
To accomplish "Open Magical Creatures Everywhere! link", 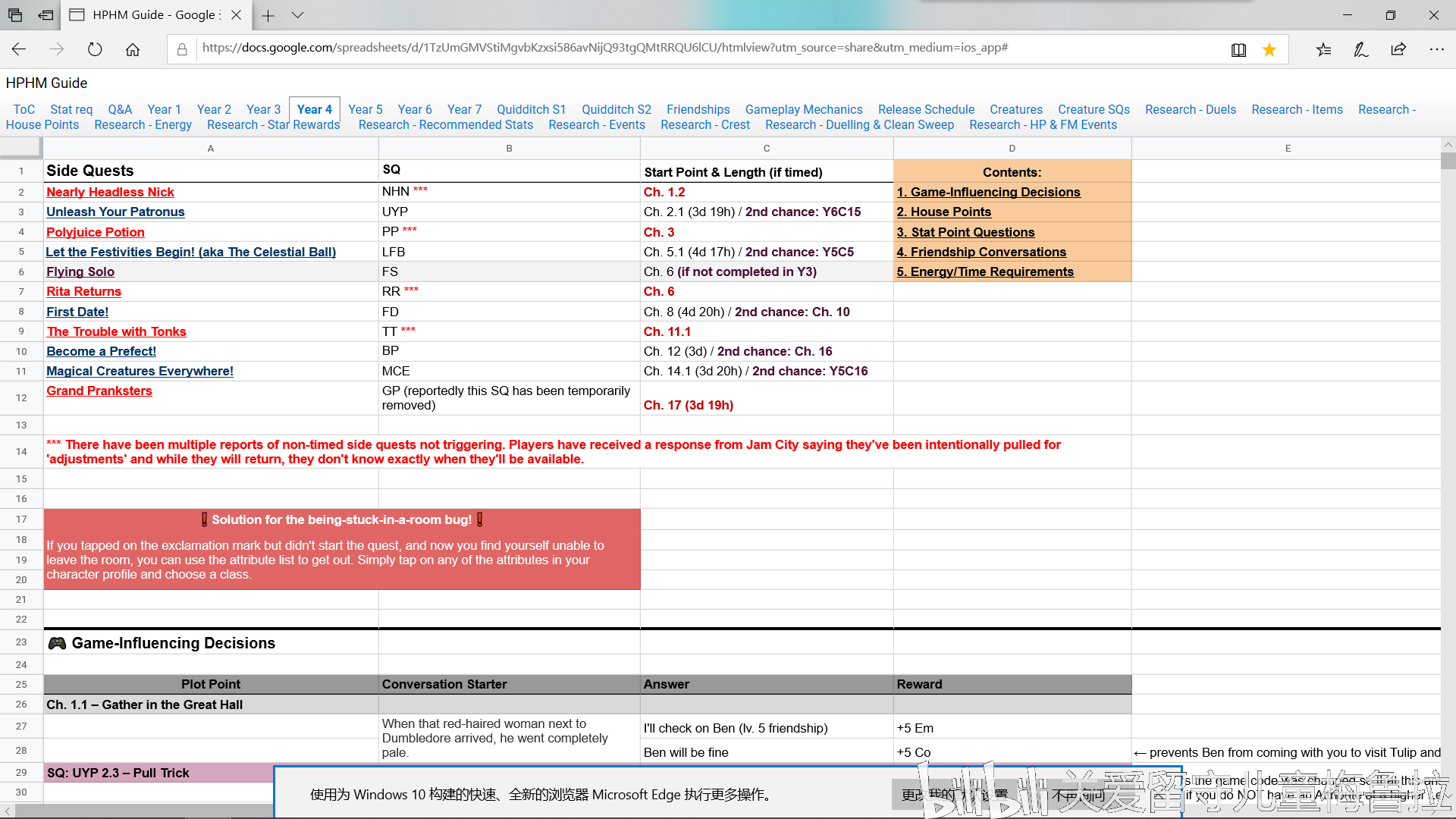I will tap(140, 371).
